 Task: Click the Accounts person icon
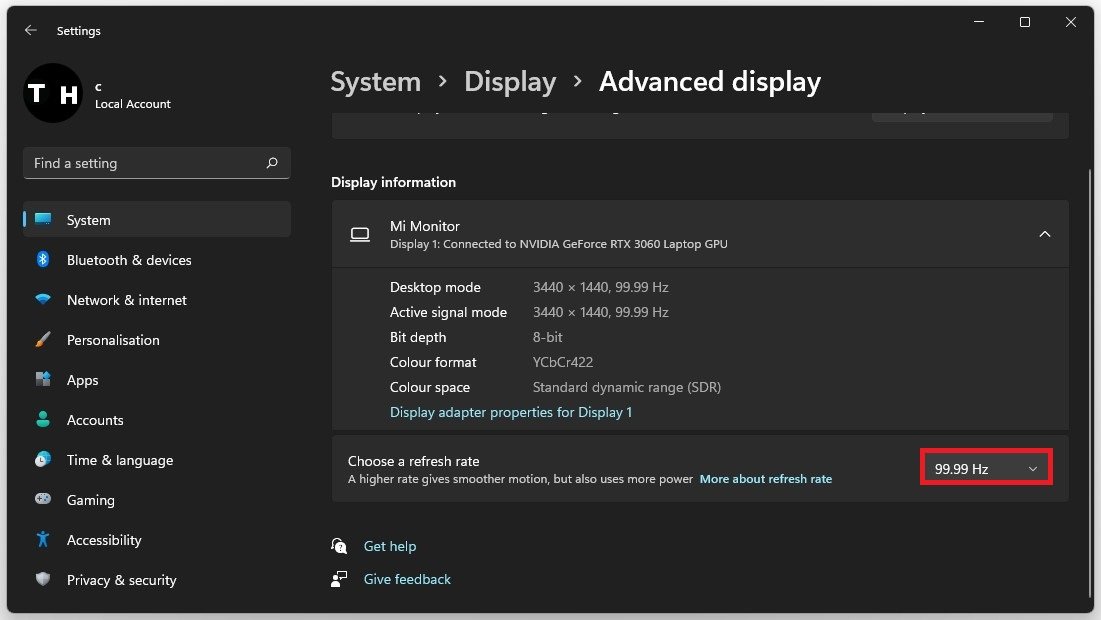tap(43, 420)
